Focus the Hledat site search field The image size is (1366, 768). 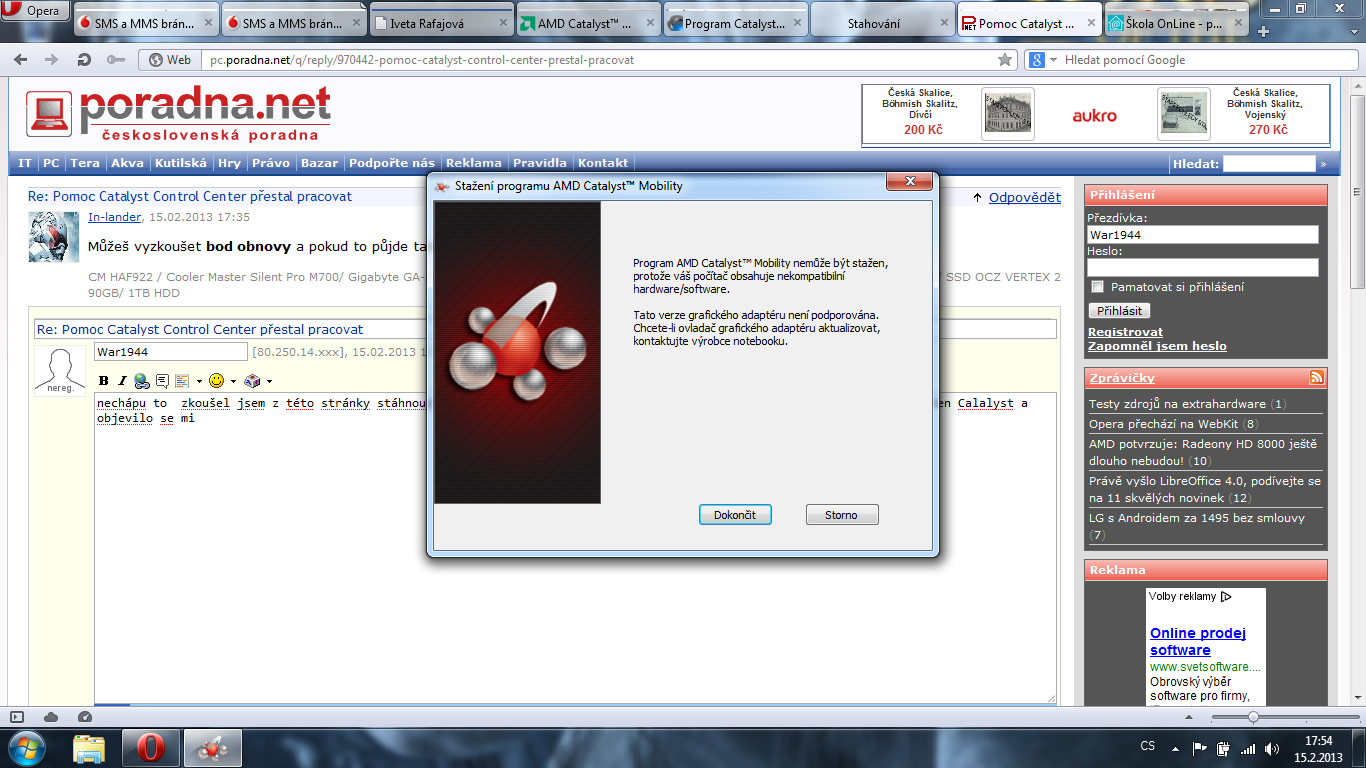click(x=1269, y=164)
